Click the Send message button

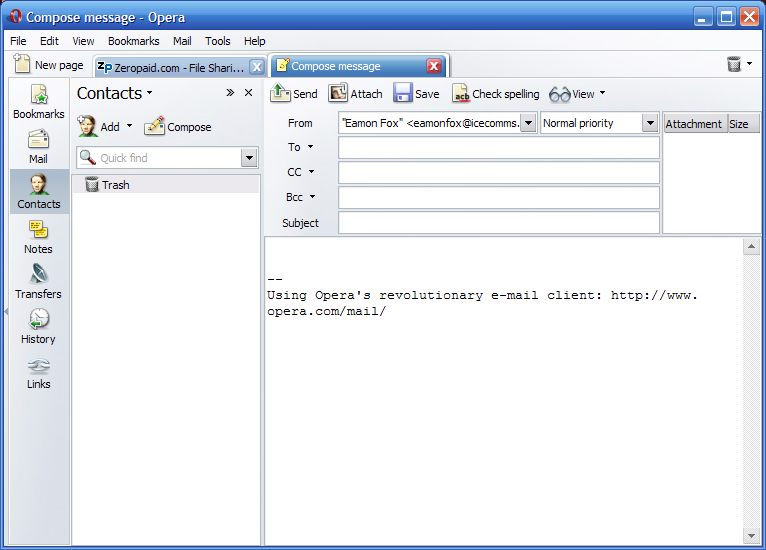coord(294,93)
